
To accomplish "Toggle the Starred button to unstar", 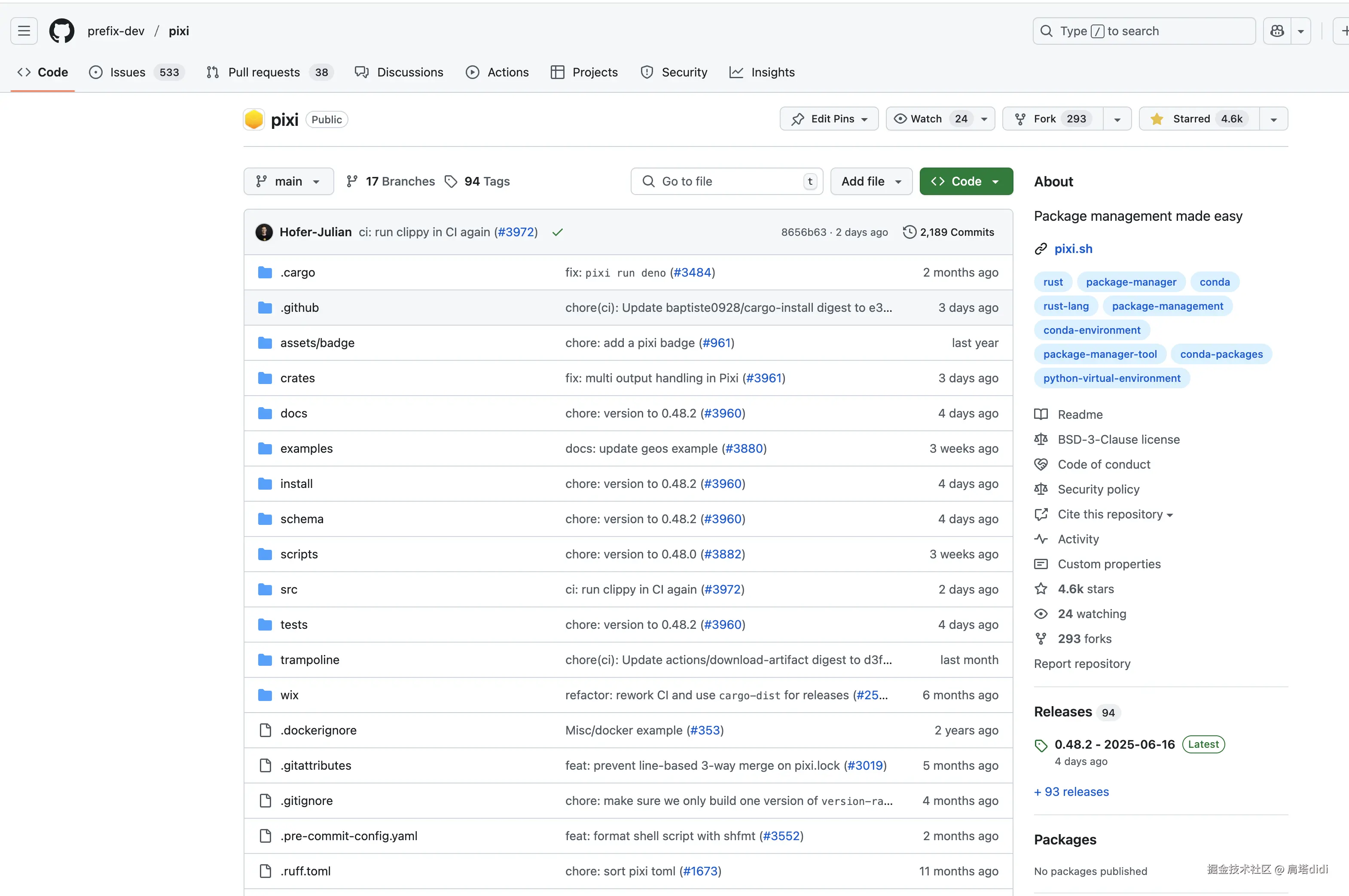I will coord(1199,119).
